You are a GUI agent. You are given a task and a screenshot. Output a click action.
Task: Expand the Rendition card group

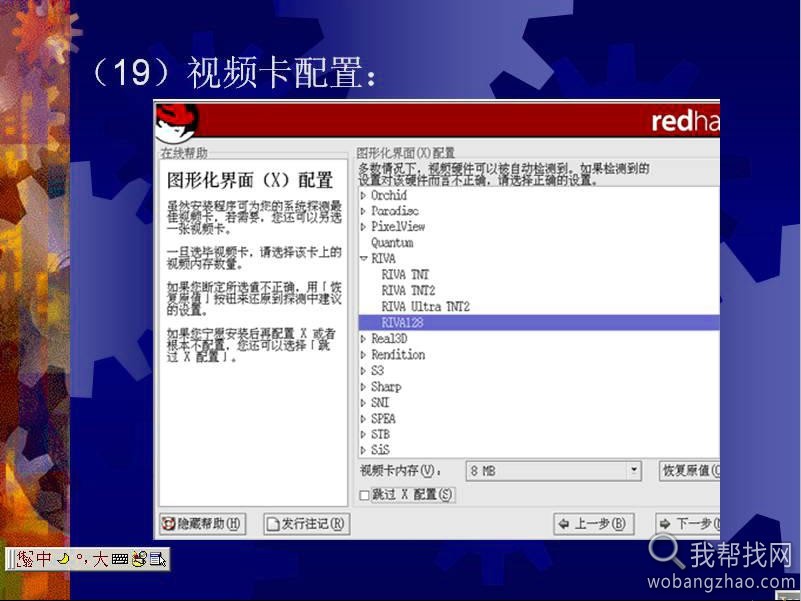(363, 355)
